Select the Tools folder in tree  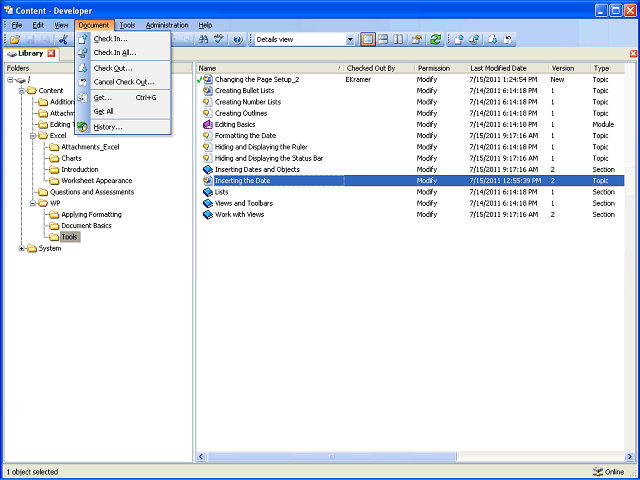click(x=70, y=237)
